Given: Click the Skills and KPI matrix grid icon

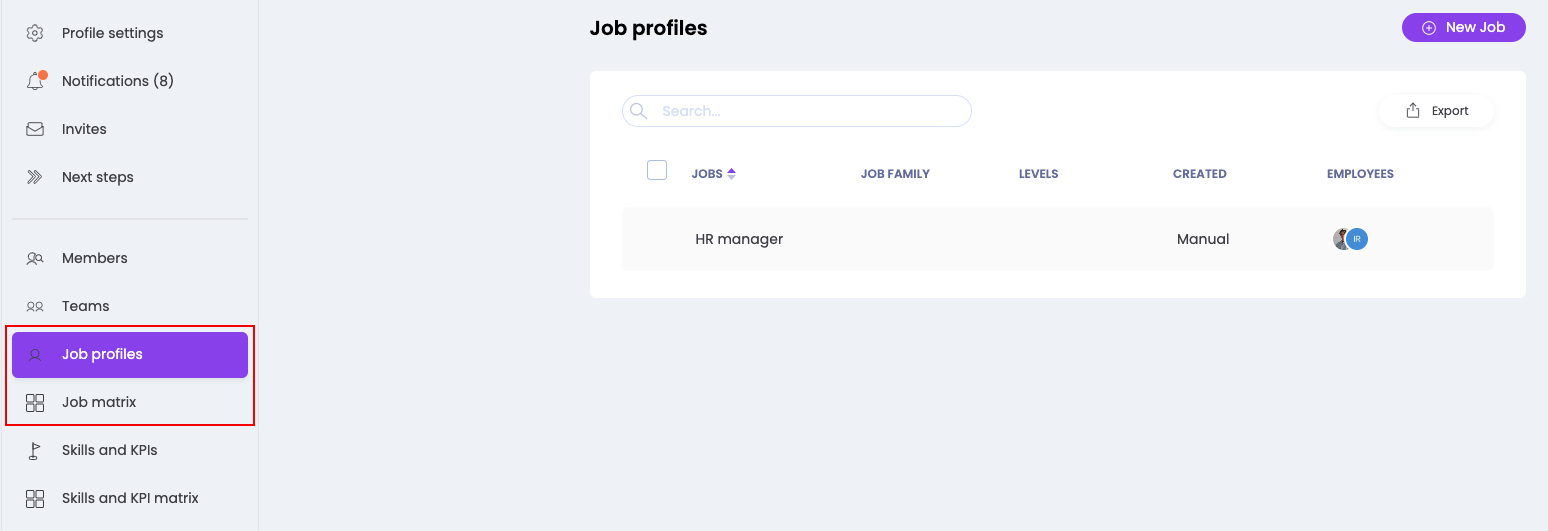Looking at the screenshot, I should (x=35, y=498).
